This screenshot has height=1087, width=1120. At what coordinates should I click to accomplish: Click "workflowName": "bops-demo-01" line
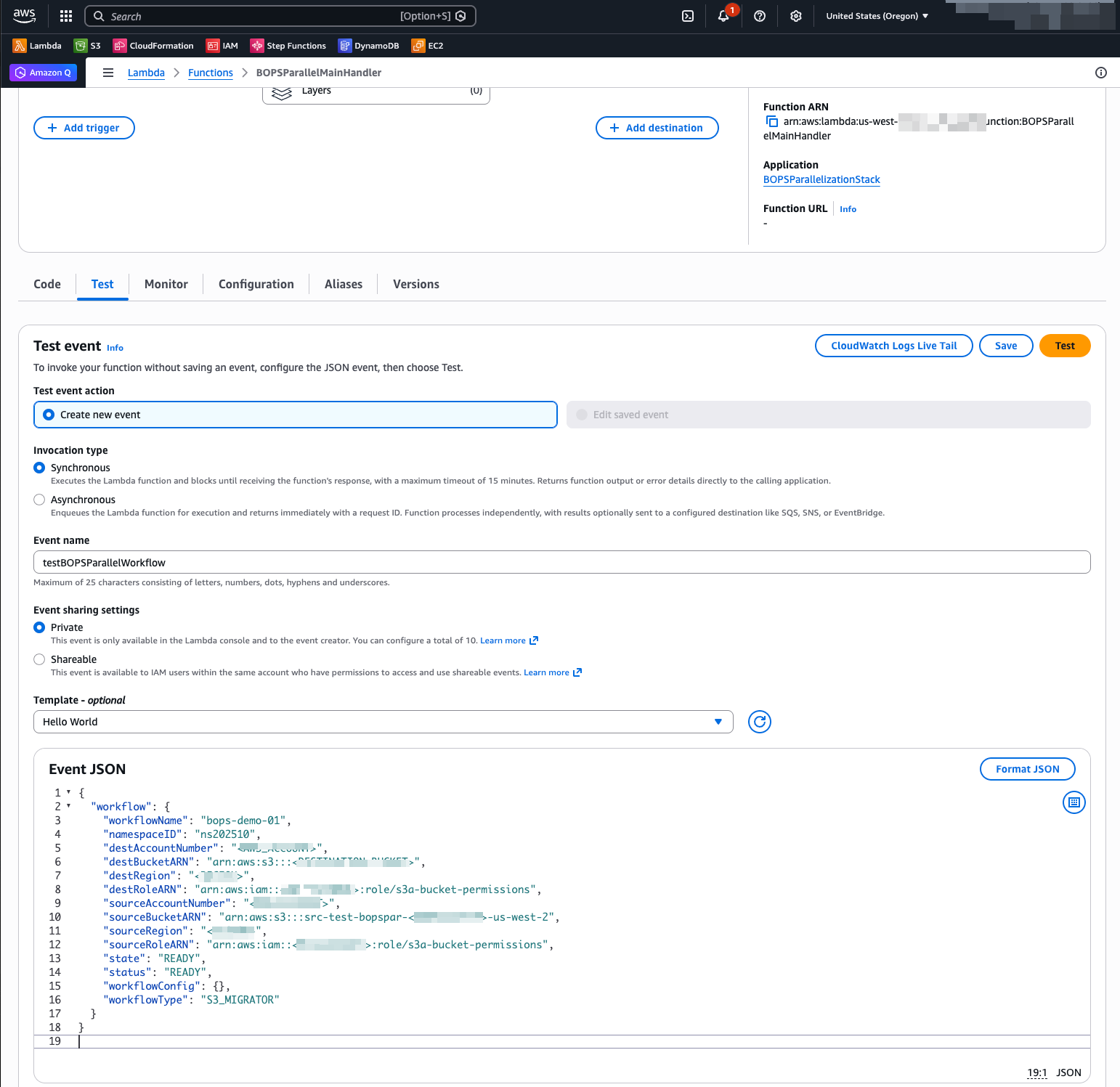tap(197, 821)
